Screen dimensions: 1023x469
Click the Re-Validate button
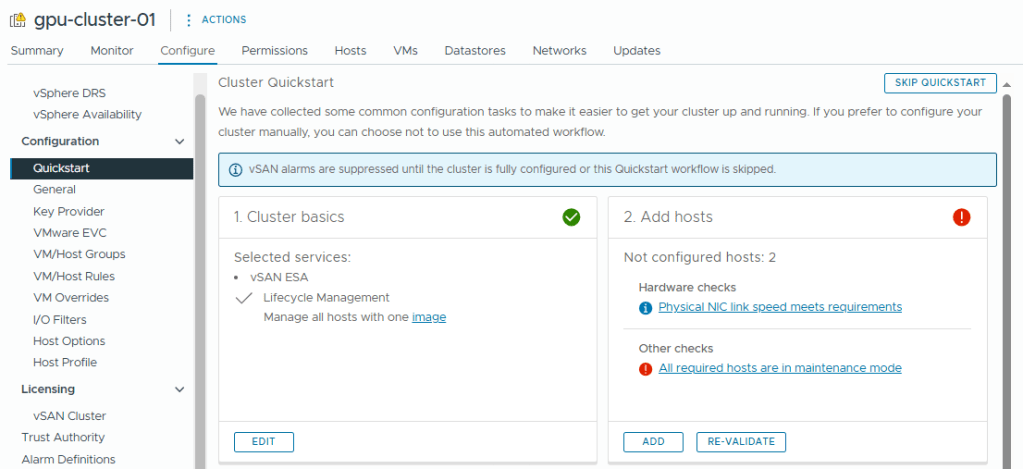(740, 442)
